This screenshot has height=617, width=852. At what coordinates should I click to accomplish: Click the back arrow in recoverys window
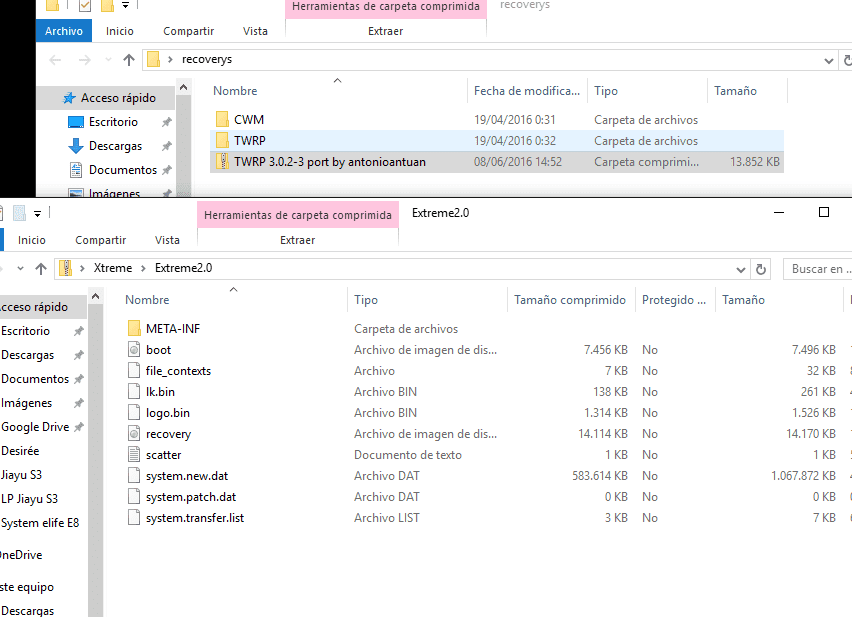[55, 60]
